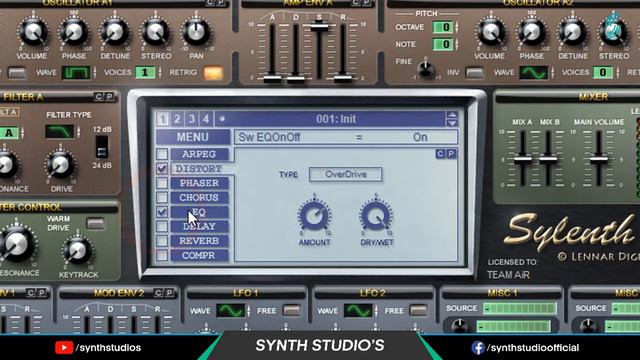Toggle Oscillator A1 RETRIG button
640x360 pixels.
[x=213, y=73]
